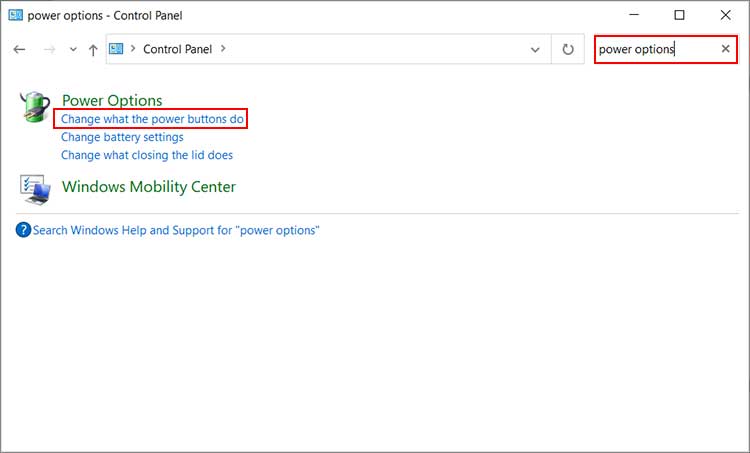This screenshot has width=750, height=453.
Task: Click the Back arrow navigation button
Action: [19, 49]
